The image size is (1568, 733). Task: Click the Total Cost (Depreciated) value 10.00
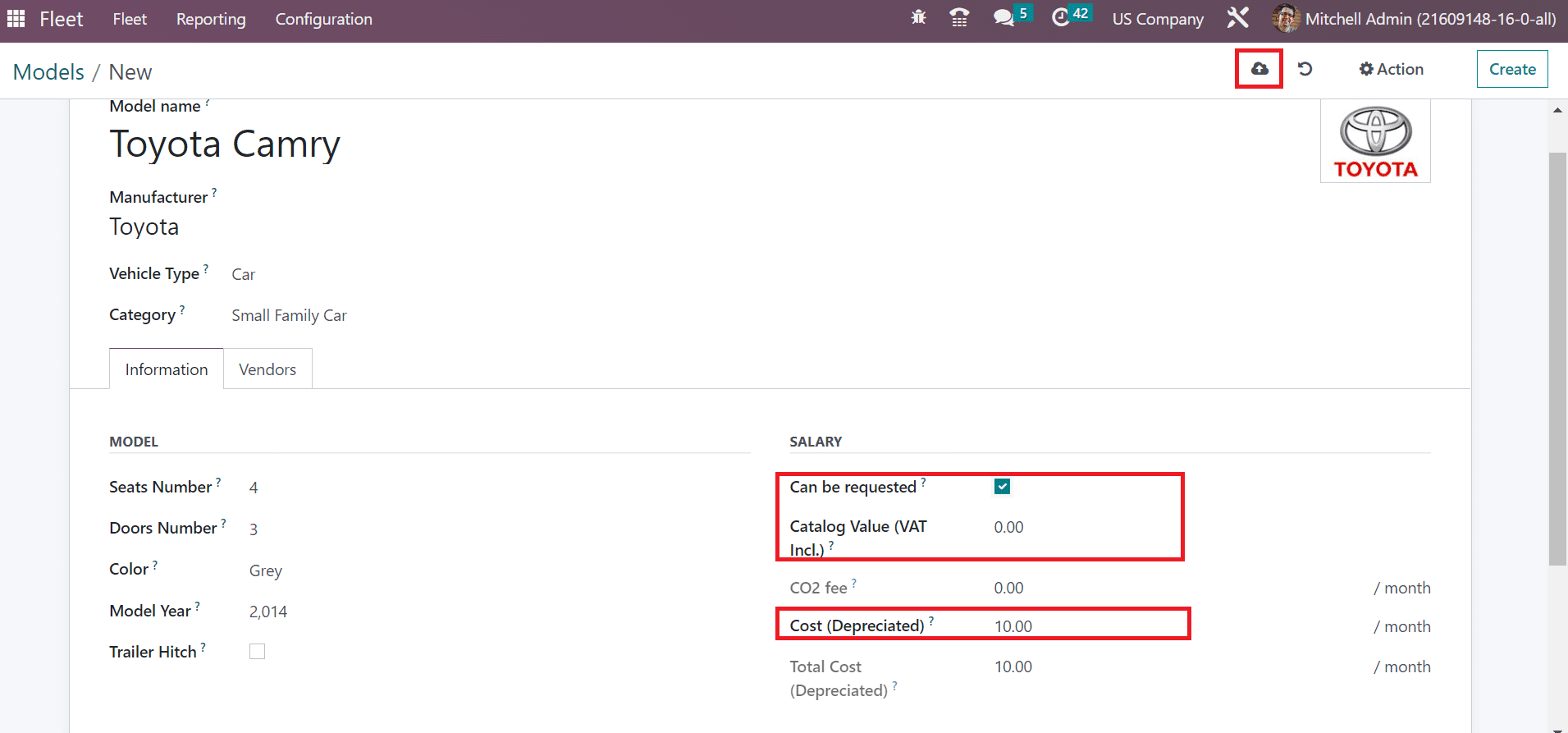point(1013,667)
